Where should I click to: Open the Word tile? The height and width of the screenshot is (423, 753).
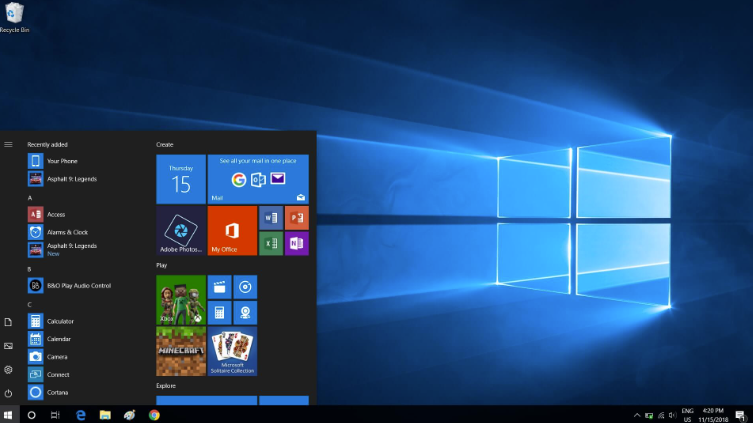[x=271, y=218]
